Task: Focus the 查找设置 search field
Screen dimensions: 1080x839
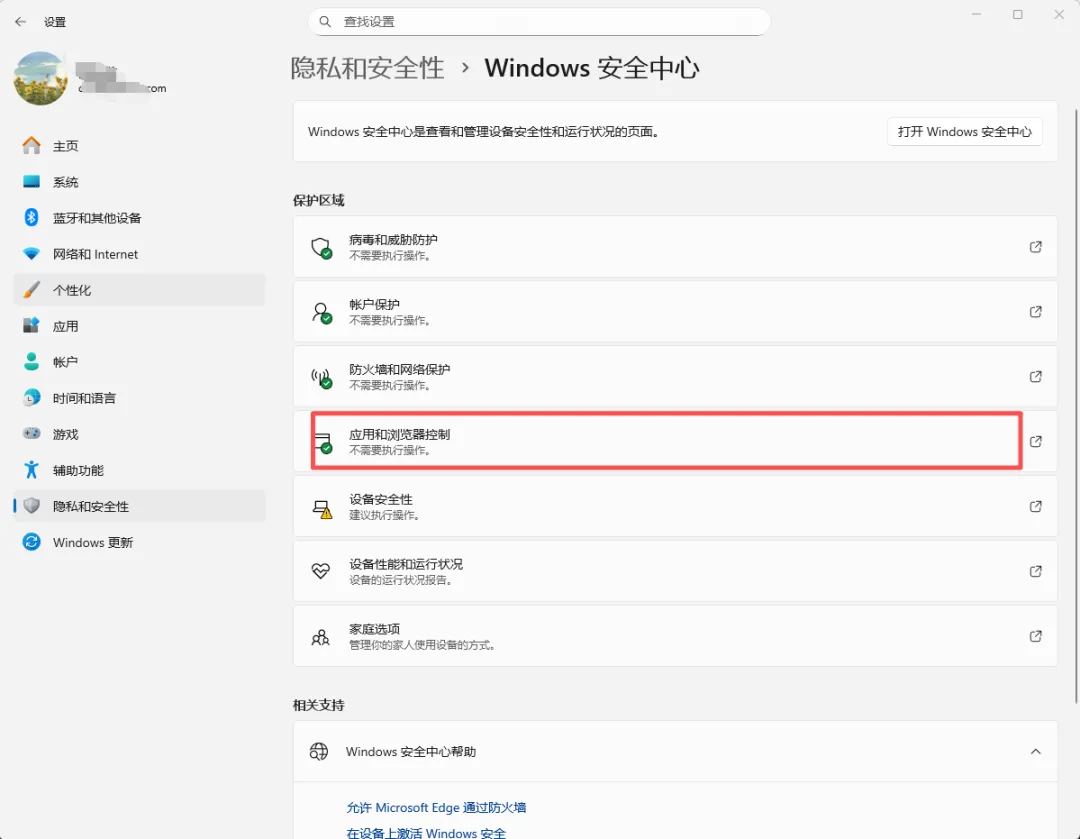Action: tap(539, 22)
